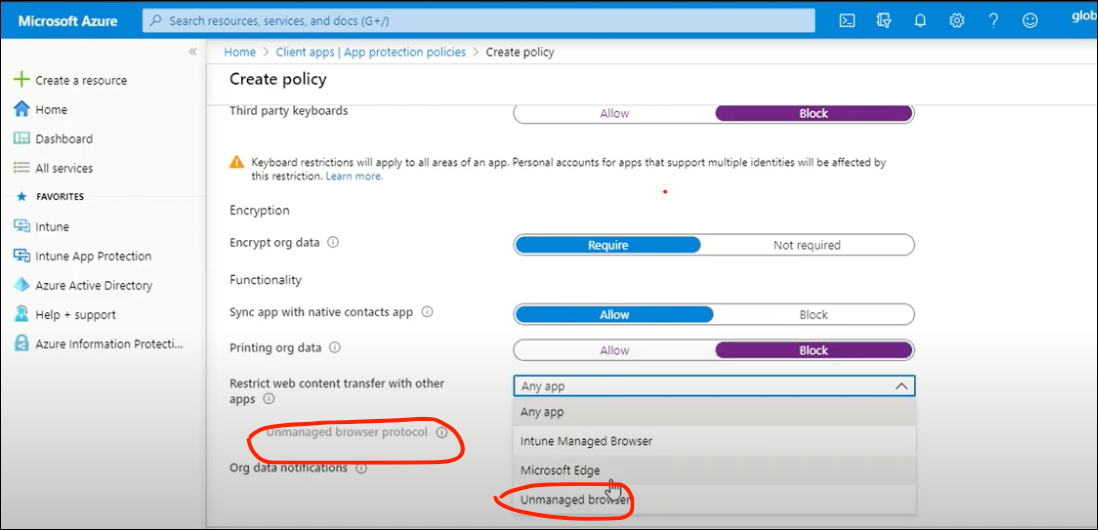Click the Create policy heading
Image resolution: width=1098 pixels, height=530 pixels.
click(278, 79)
